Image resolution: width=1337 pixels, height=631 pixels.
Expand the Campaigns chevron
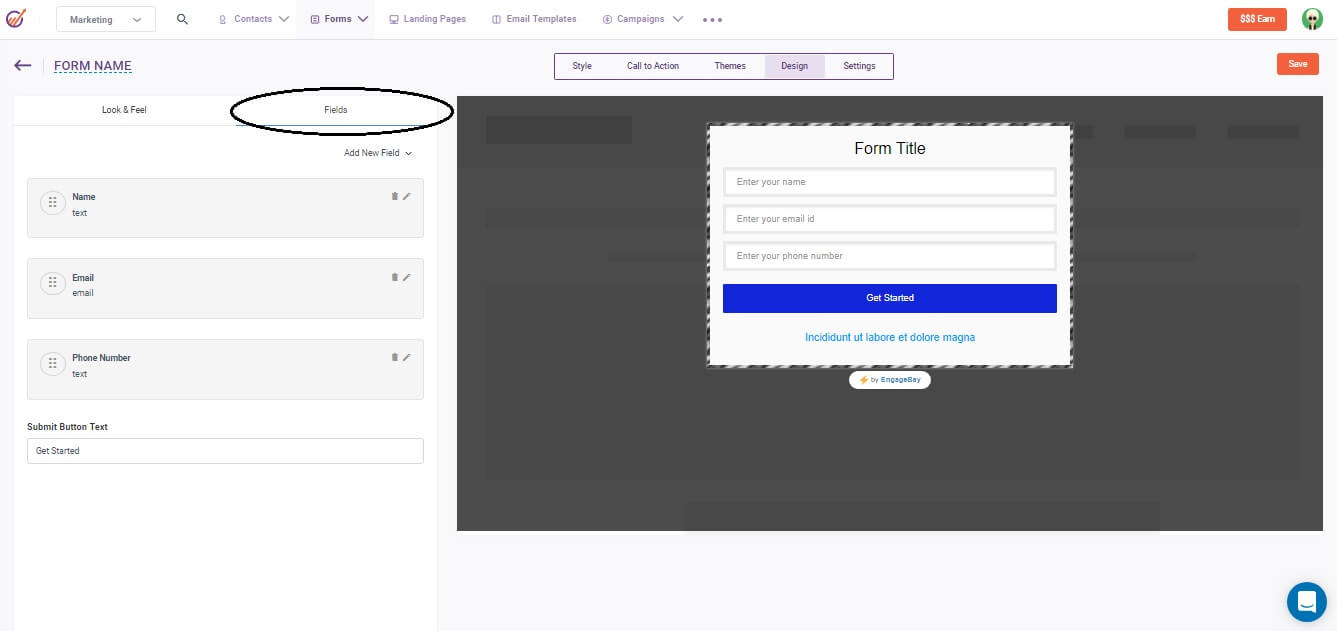click(x=677, y=18)
